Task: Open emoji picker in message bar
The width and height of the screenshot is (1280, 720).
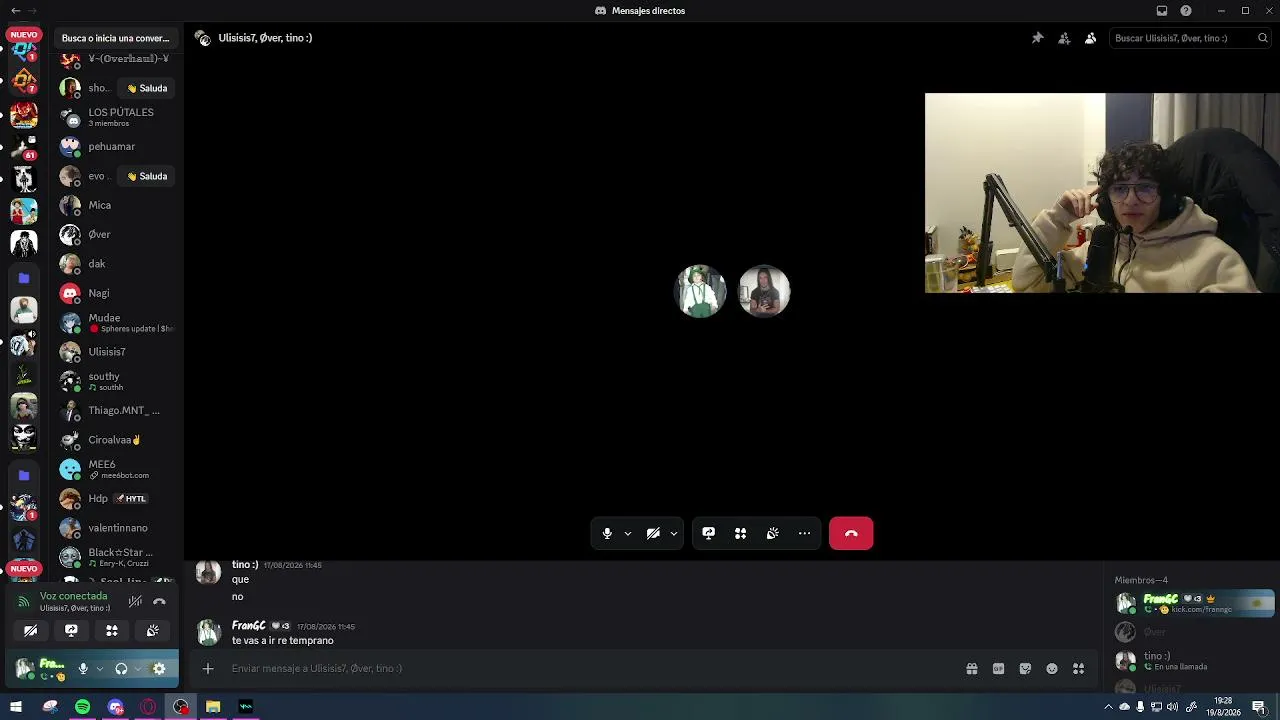Action: click(x=1052, y=669)
